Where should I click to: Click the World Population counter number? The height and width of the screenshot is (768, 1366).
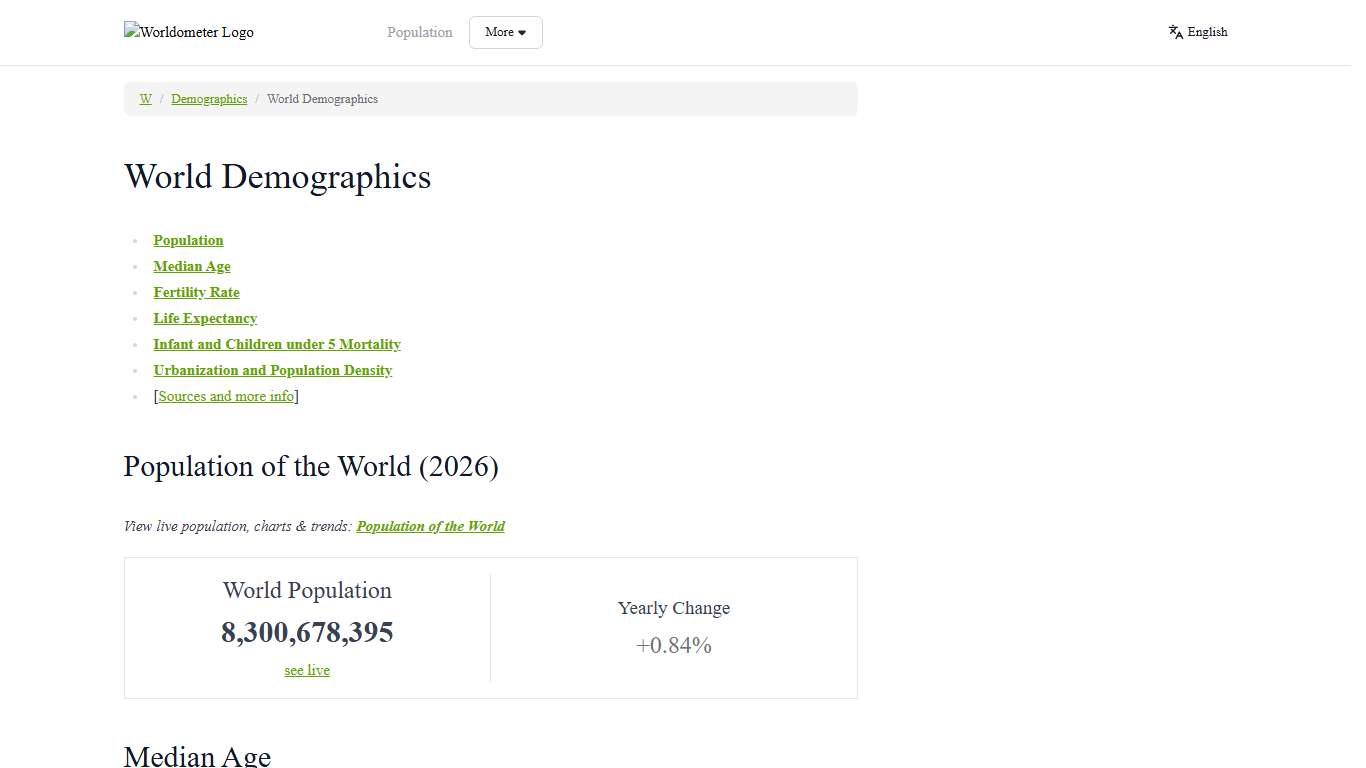[307, 632]
